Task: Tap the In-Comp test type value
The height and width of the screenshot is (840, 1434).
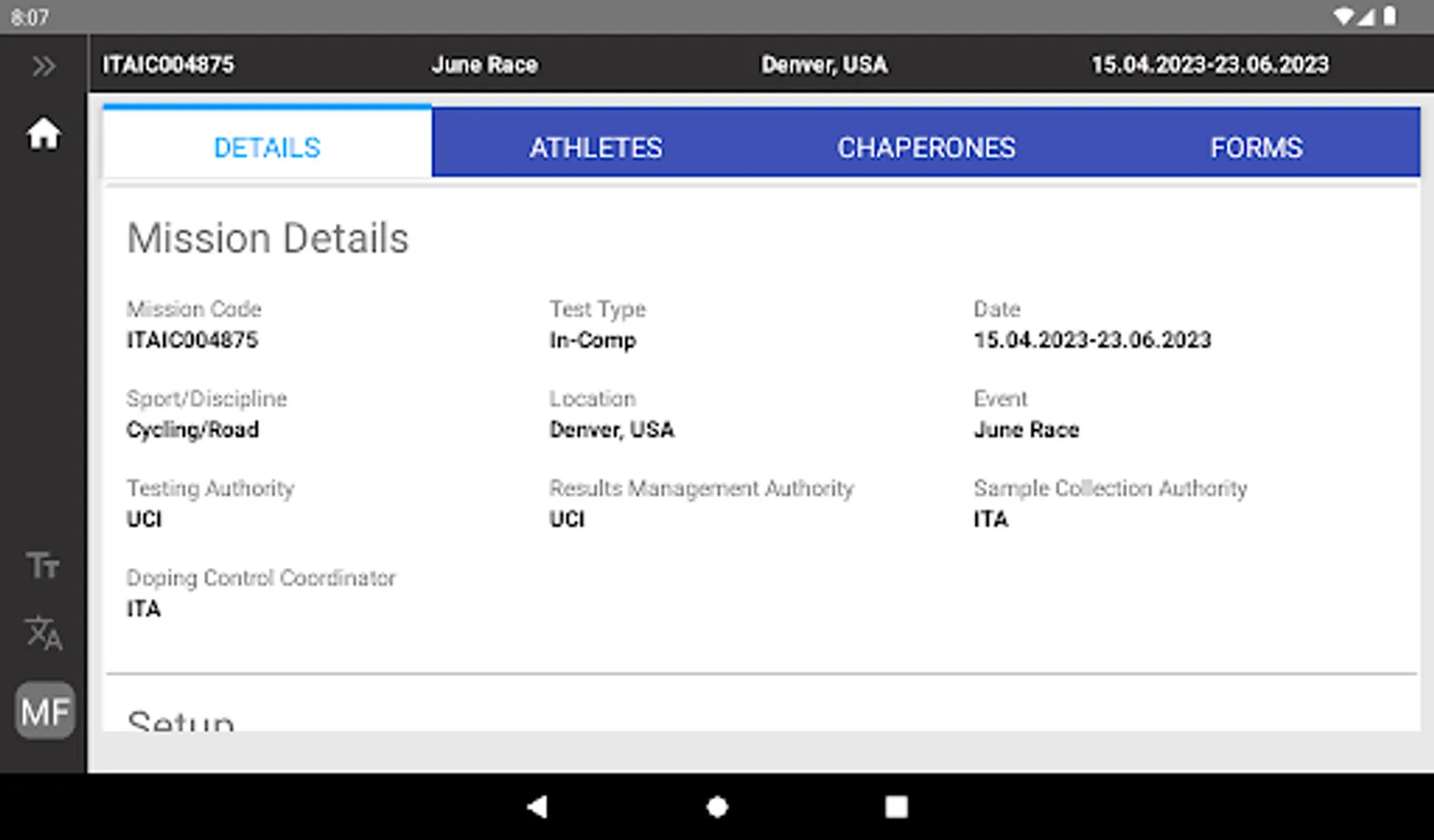Action: click(593, 341)
